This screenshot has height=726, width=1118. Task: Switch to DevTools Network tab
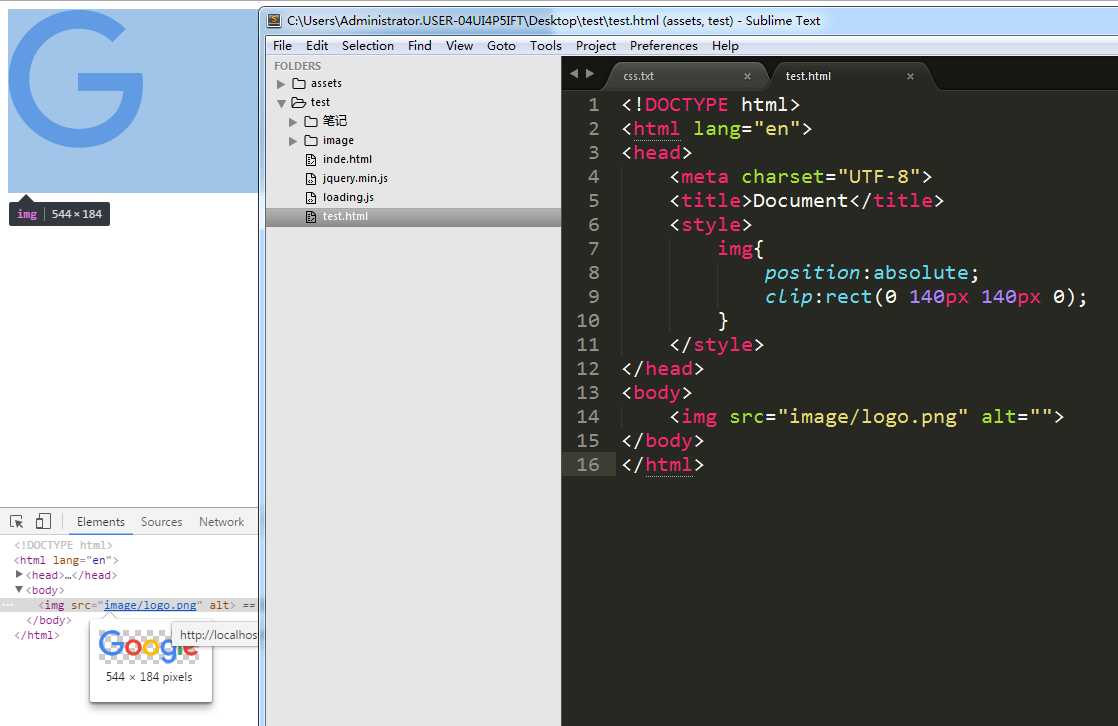[221, 522]
